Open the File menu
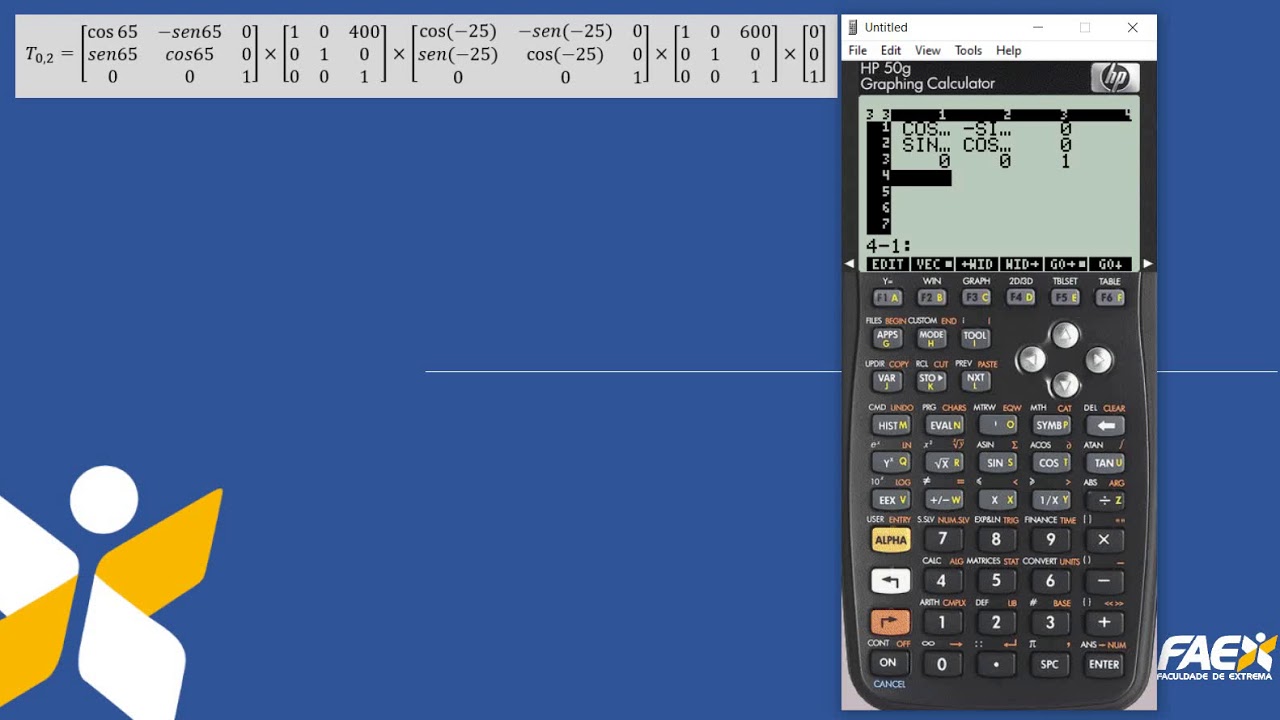 click(857, 50)
